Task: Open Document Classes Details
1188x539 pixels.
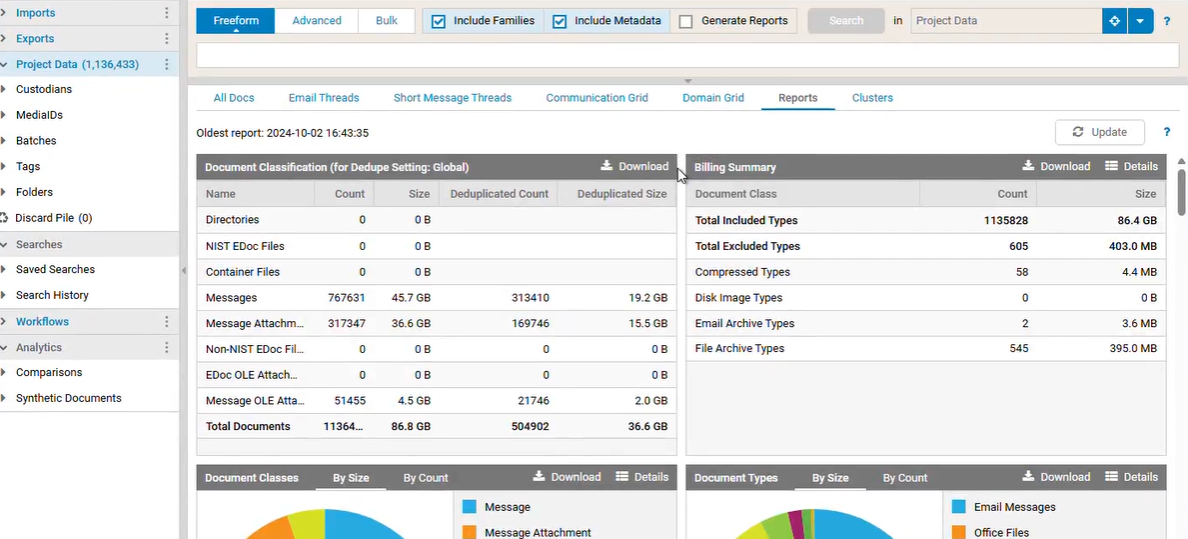Action: (x=642, y=477)
